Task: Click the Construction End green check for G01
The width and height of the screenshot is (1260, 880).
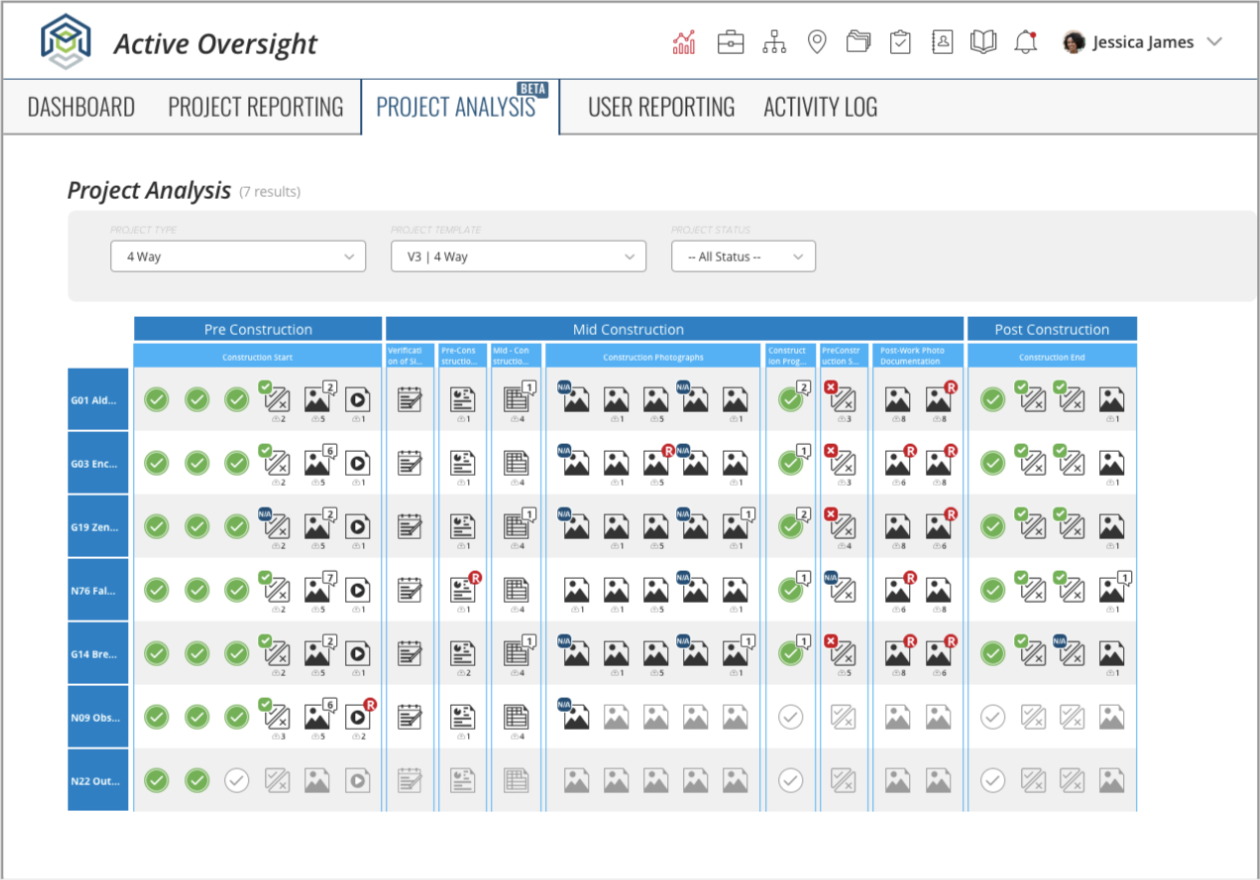Action: click(x=992, y=400)
